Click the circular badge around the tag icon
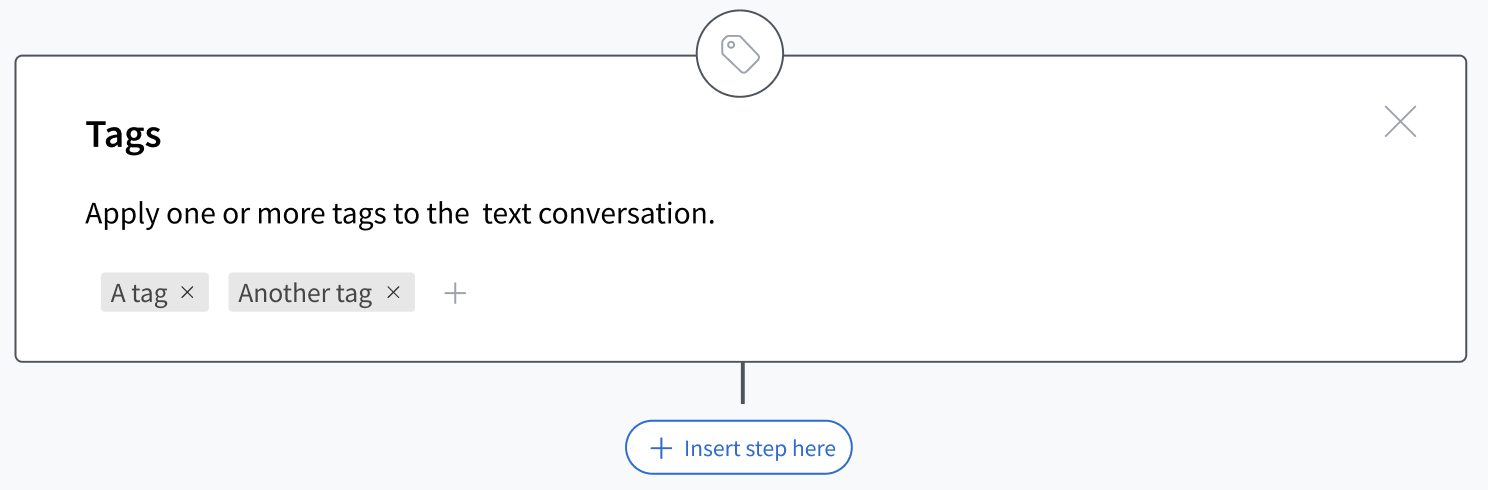Image resolution: width=1488 pixels, height=490 pixels. pyautogui.click(x=740, y=54)
